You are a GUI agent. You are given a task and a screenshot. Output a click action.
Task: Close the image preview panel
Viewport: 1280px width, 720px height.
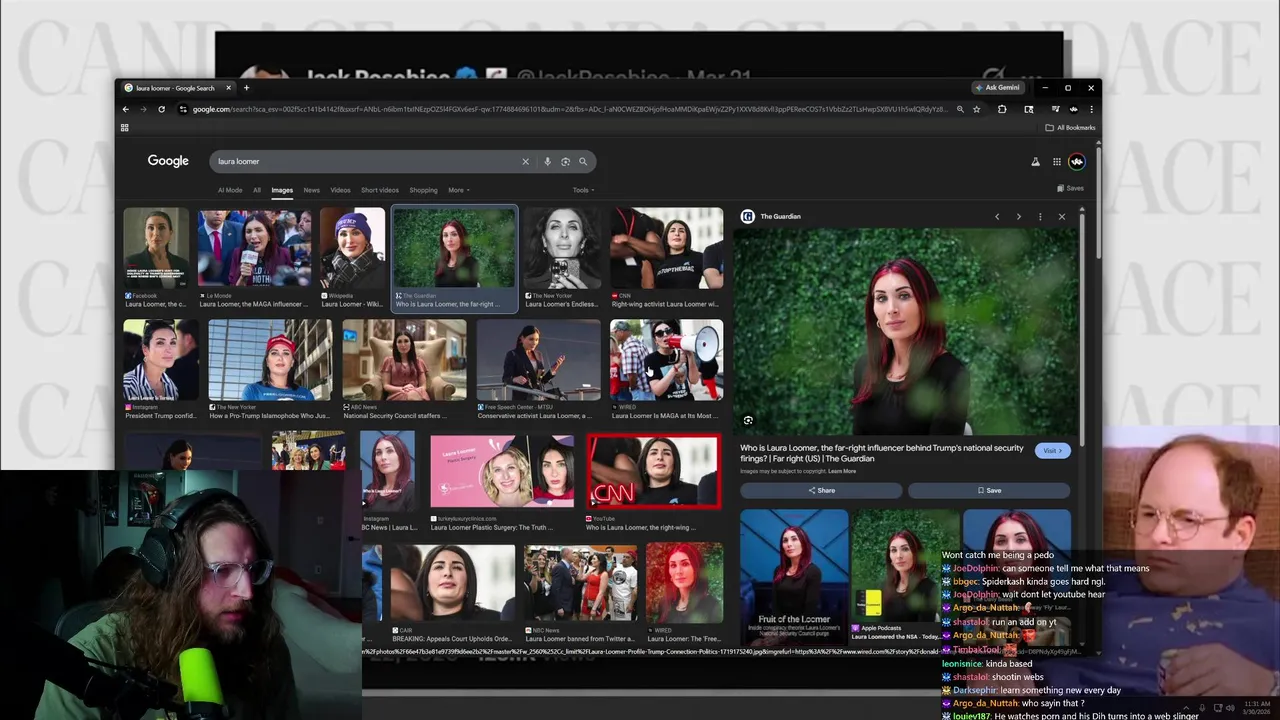(x=1062, y=217)
